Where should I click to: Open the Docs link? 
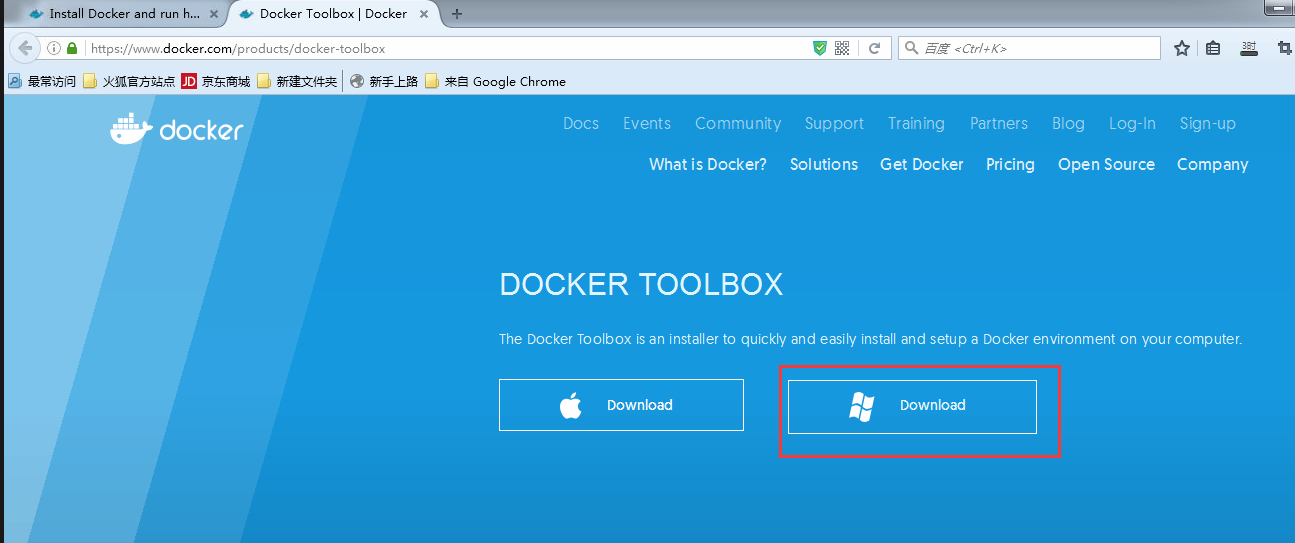click(x=581, y=123)
